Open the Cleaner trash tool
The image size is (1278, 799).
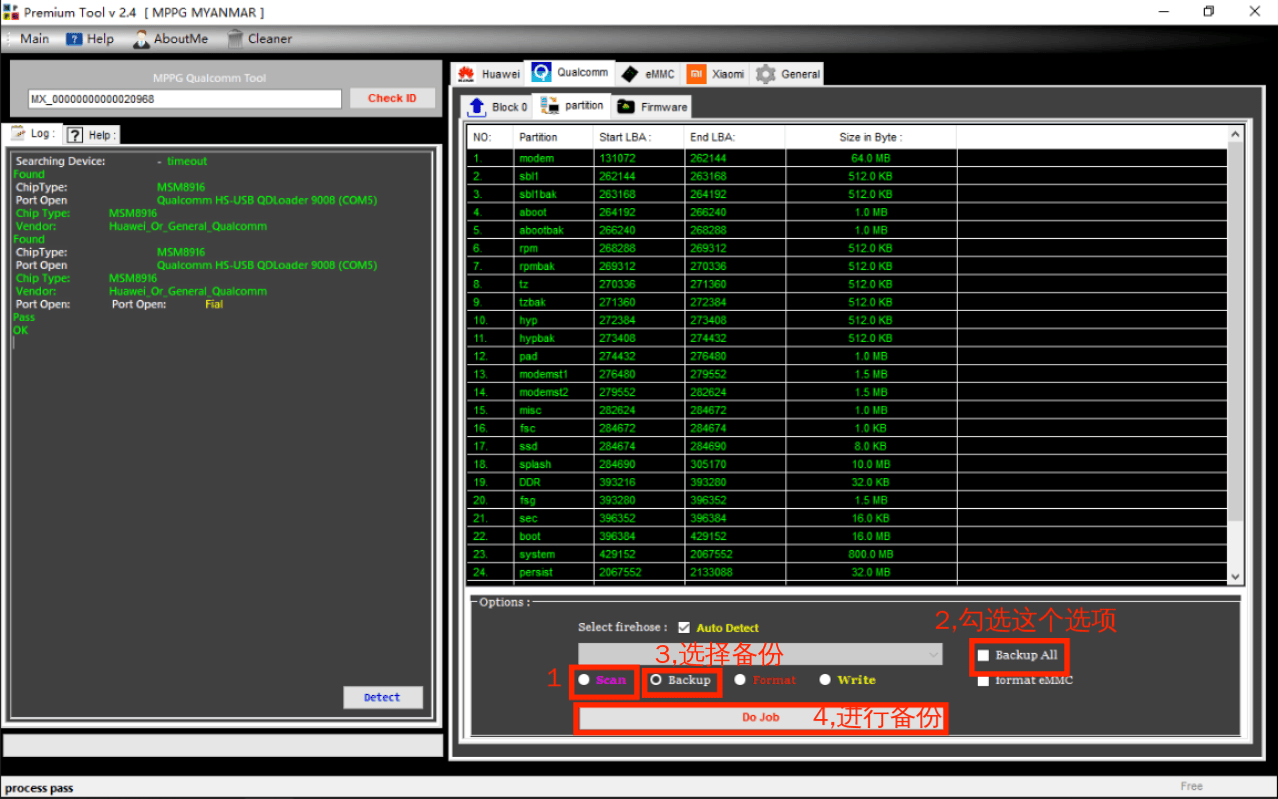point(259,39)
